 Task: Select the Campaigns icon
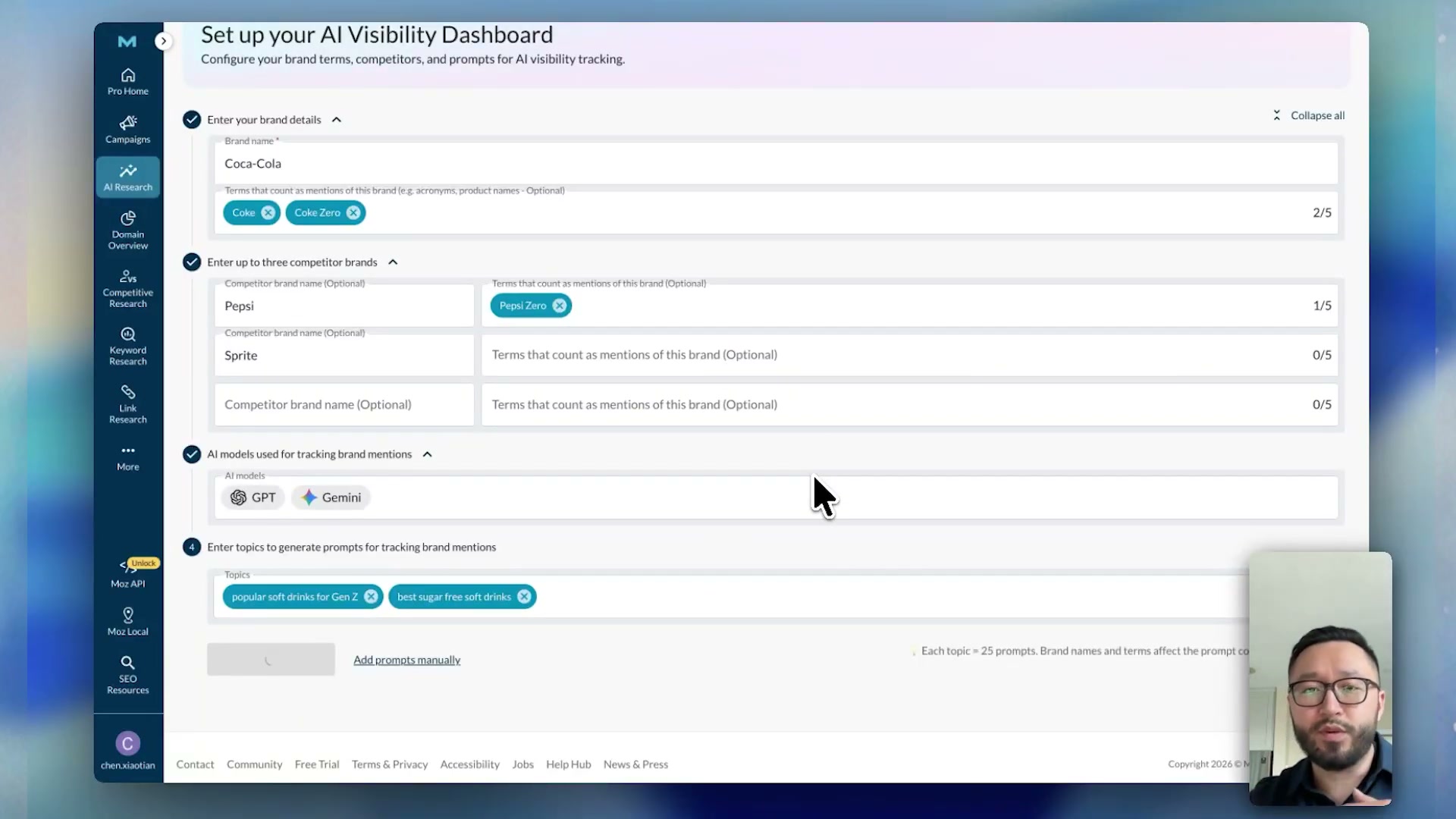(x=127, y=128)
